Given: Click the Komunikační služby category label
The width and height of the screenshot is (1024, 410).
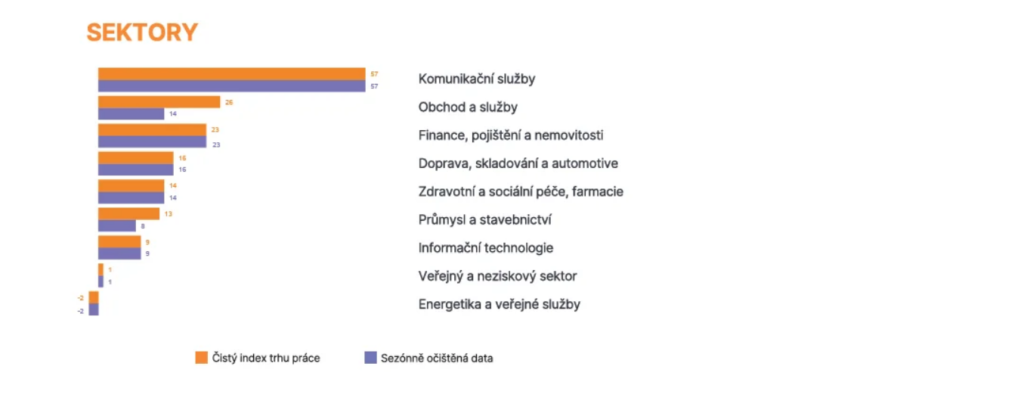Looking at the screenshot, I should pyautogui.click(x=477, y=79).
